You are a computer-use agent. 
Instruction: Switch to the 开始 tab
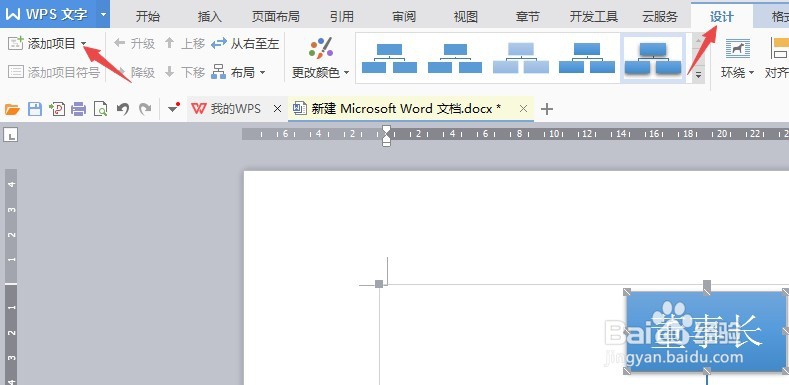click(x=147, y=17)
